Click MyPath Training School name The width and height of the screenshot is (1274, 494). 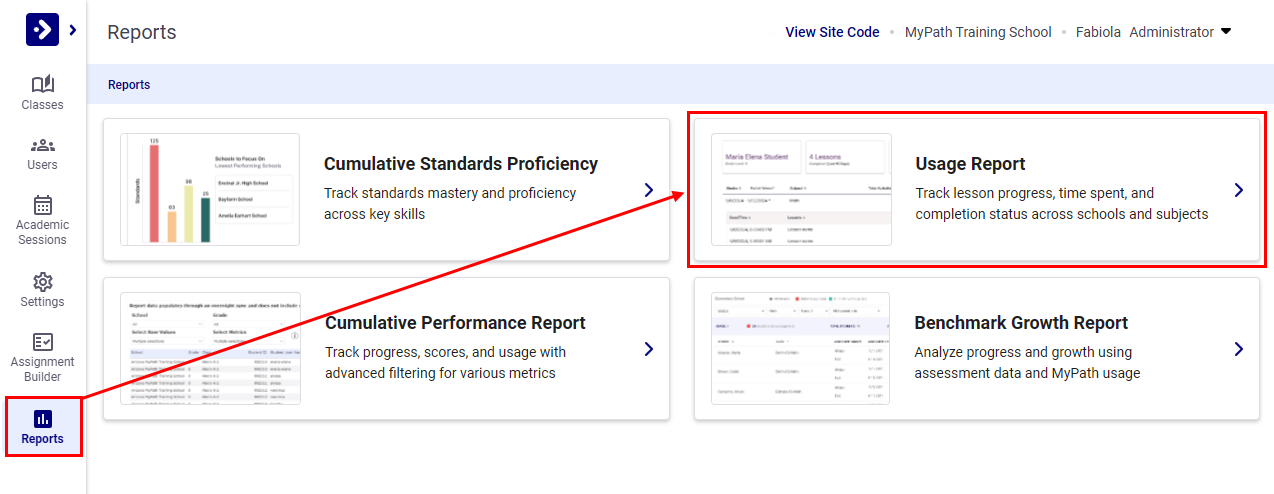pos(978,32)
